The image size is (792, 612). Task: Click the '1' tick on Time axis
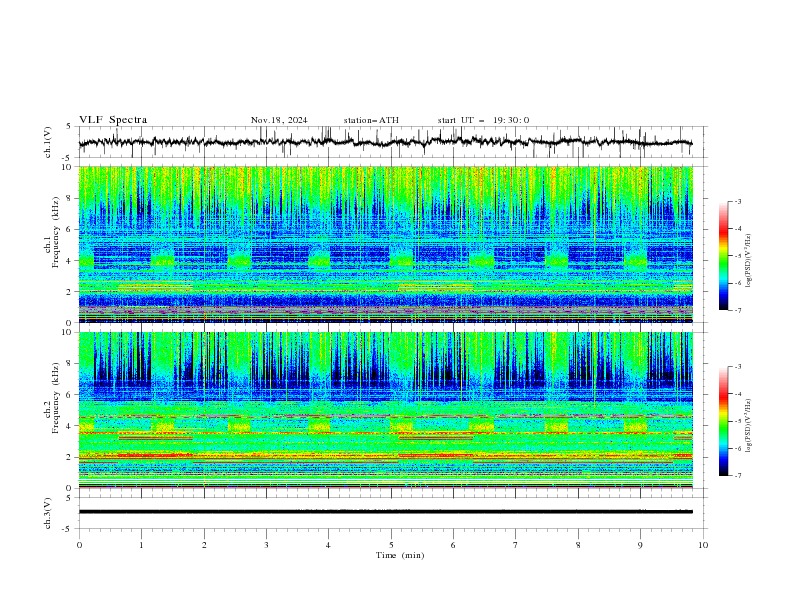coord(141,545)
